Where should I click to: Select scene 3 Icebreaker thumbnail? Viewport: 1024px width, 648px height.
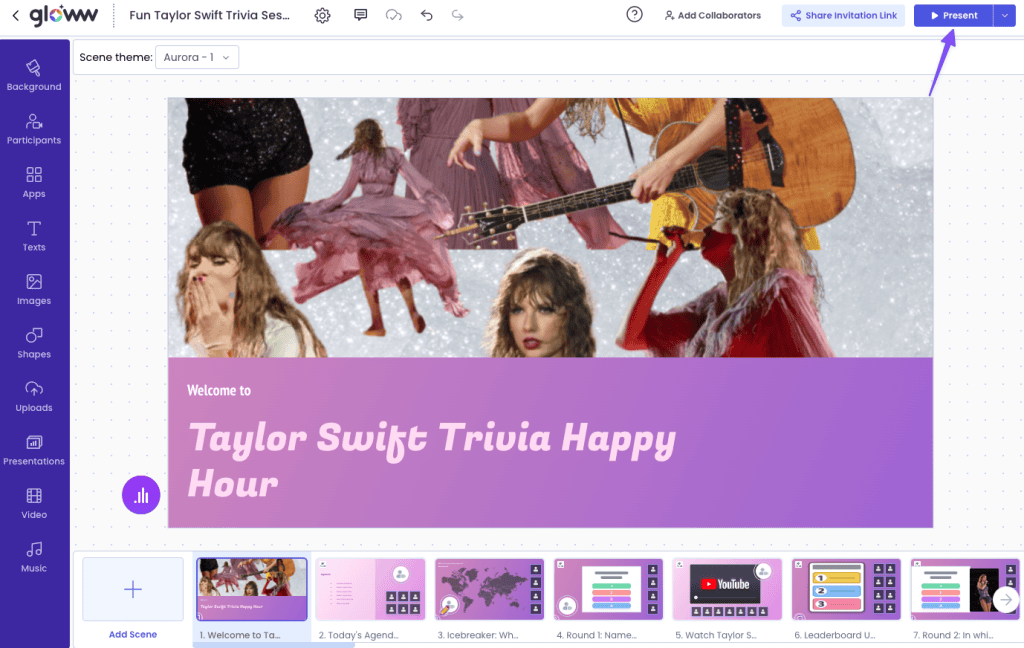[x=489, y=589]
